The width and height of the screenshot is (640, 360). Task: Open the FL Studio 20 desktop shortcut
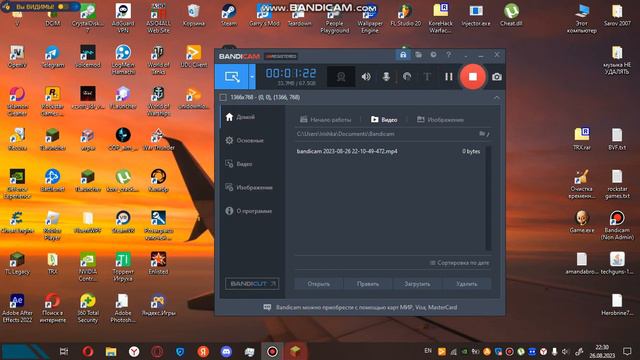click(x=405, y=16)
